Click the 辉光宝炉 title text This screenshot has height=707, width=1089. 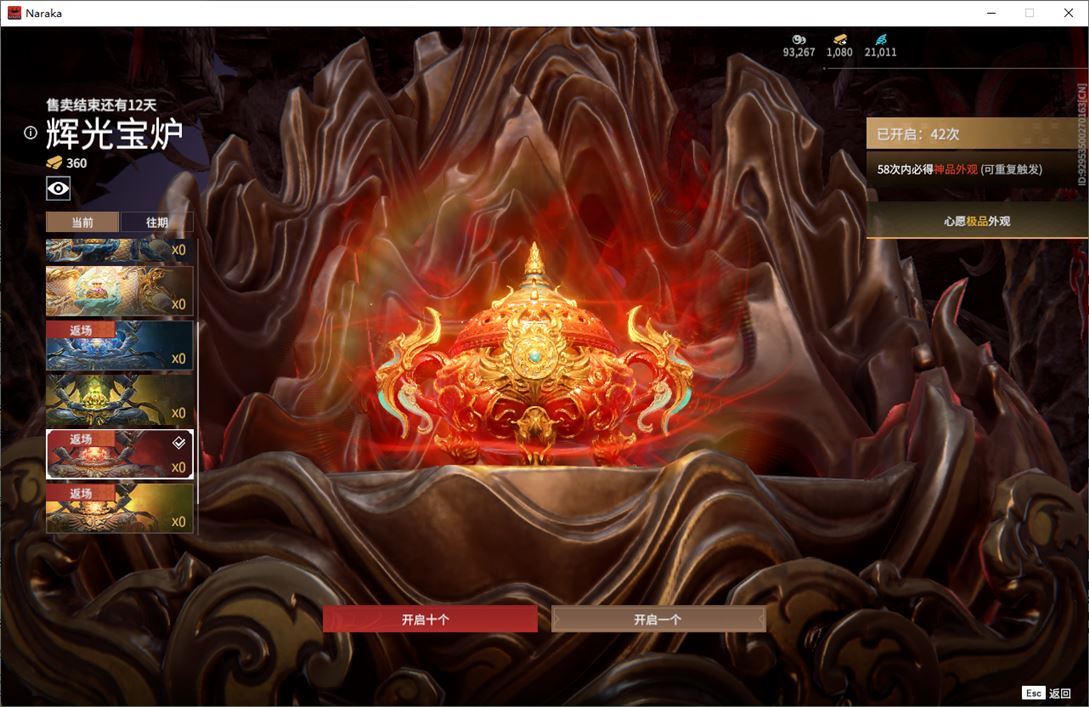pos(115,133)
